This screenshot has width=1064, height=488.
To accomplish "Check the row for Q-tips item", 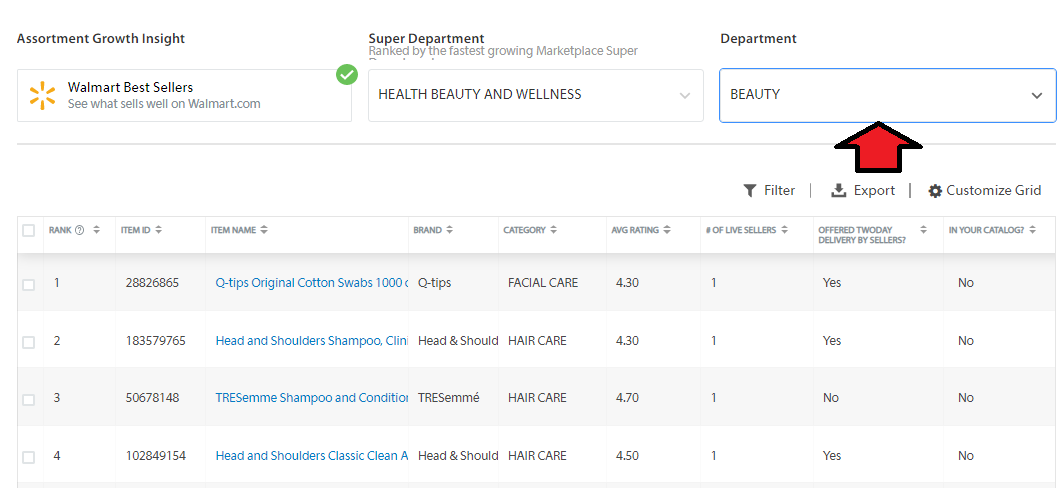I will 28,284.
